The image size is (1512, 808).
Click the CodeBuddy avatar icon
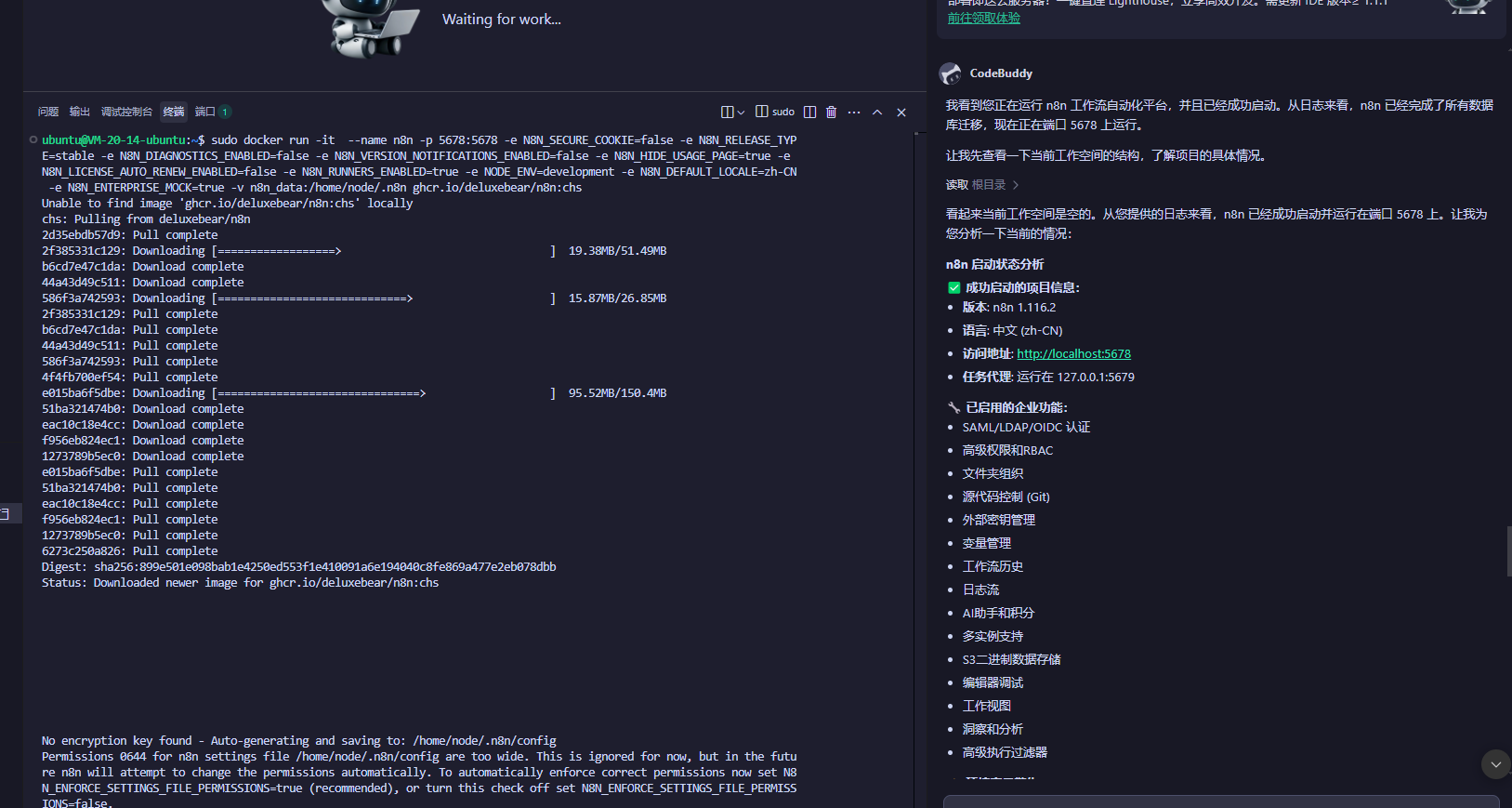pyautogui.click(x=950, y=73)
